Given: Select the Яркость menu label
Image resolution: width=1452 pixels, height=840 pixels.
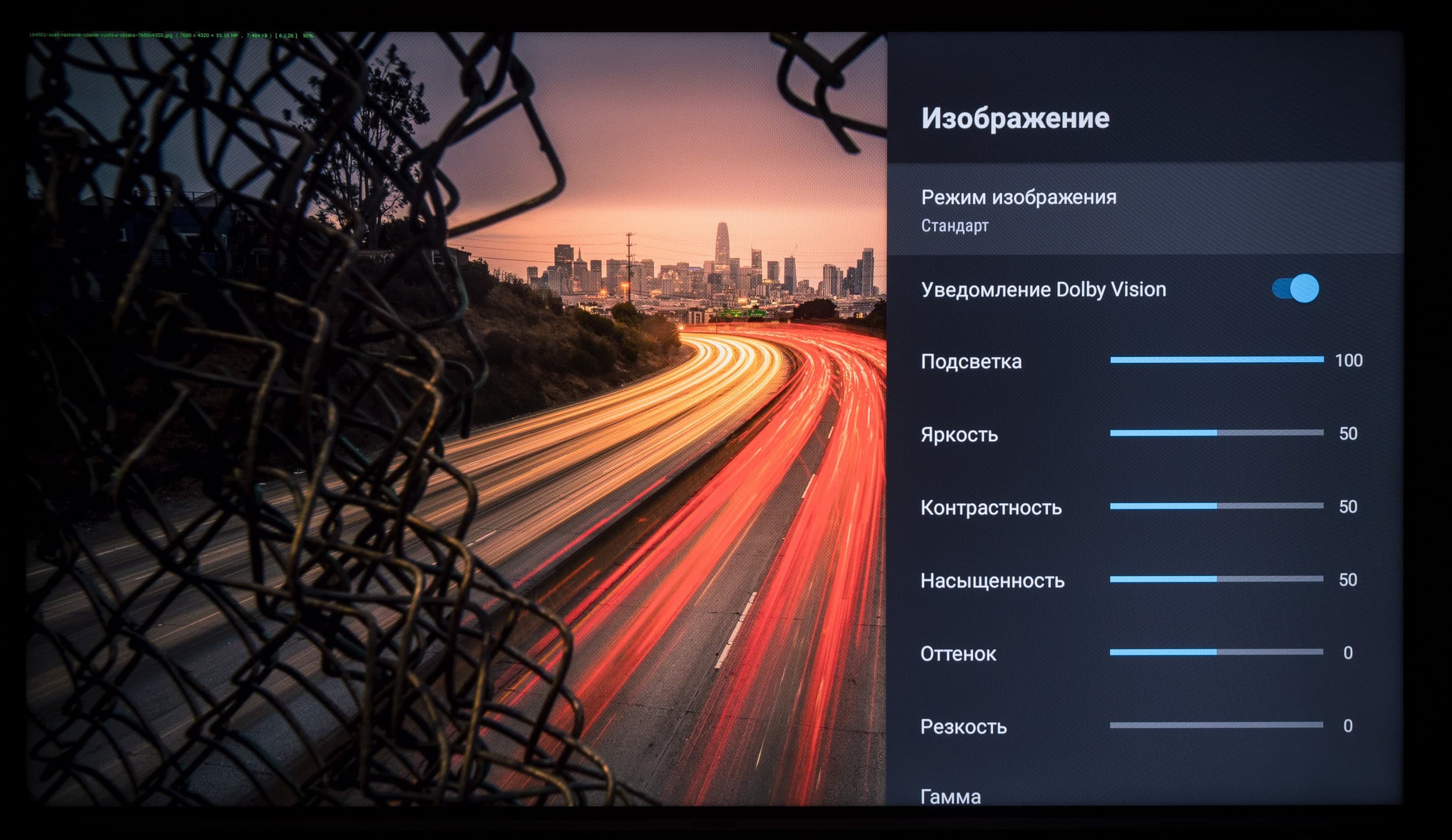Looking at the screenshot, I should coord(959,434).
